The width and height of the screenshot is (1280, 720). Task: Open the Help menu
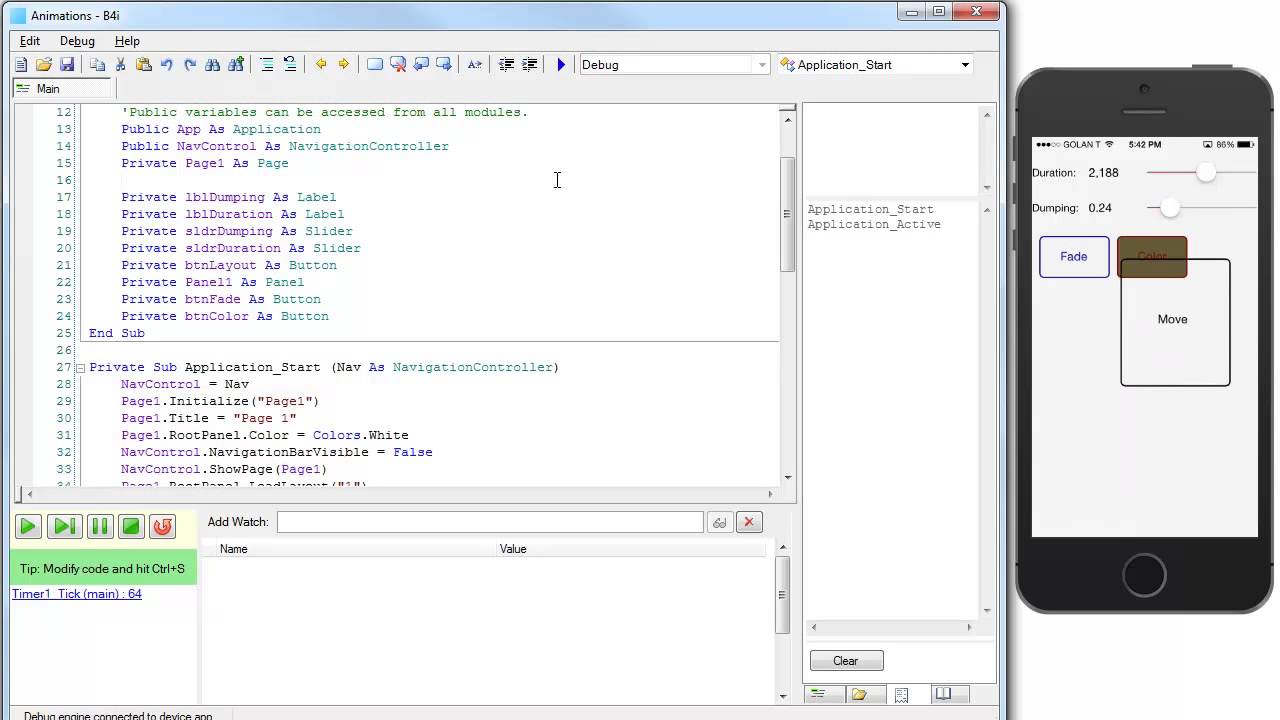tap(127, 41)
